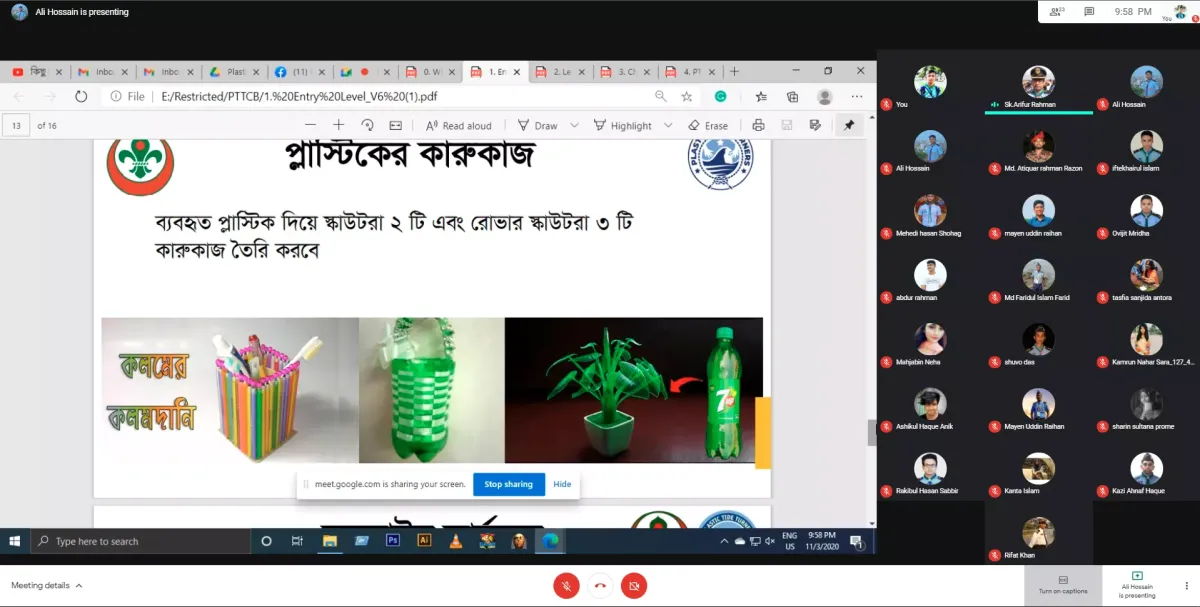Open the 'Ali Hossain is presenting' panel
Viewport: 1200px width, 607px height.
pyautogui.click(x=1136, y=585)
